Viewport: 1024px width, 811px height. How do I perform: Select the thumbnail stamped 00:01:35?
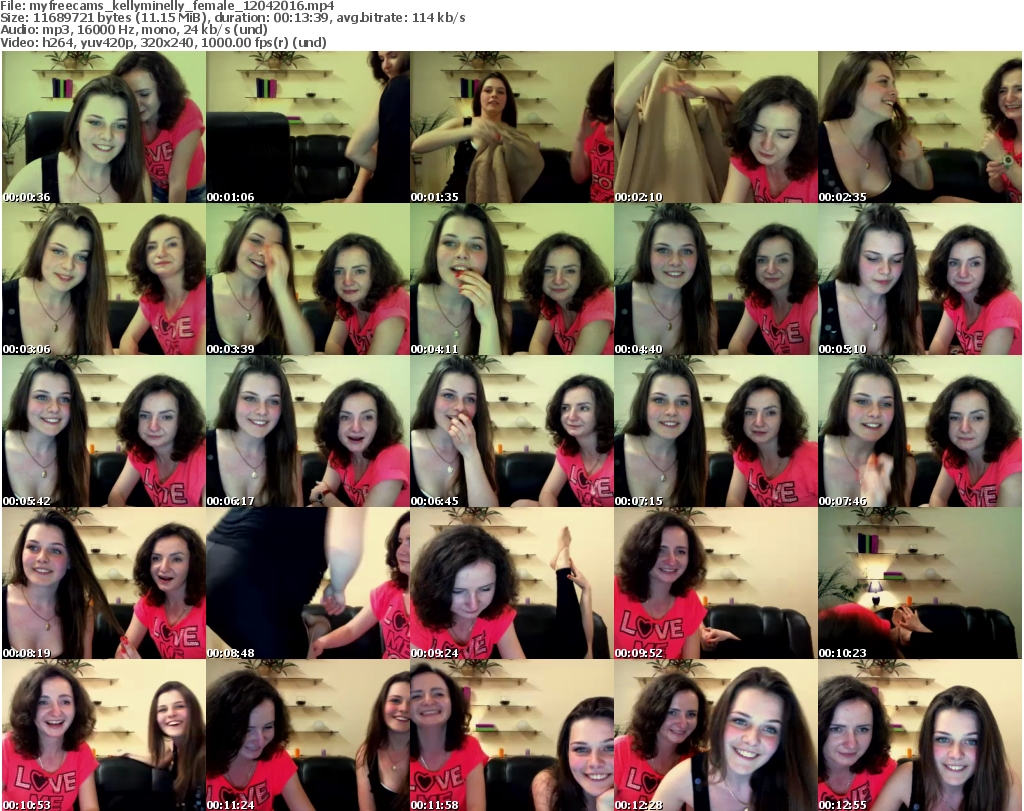point(512,127)
